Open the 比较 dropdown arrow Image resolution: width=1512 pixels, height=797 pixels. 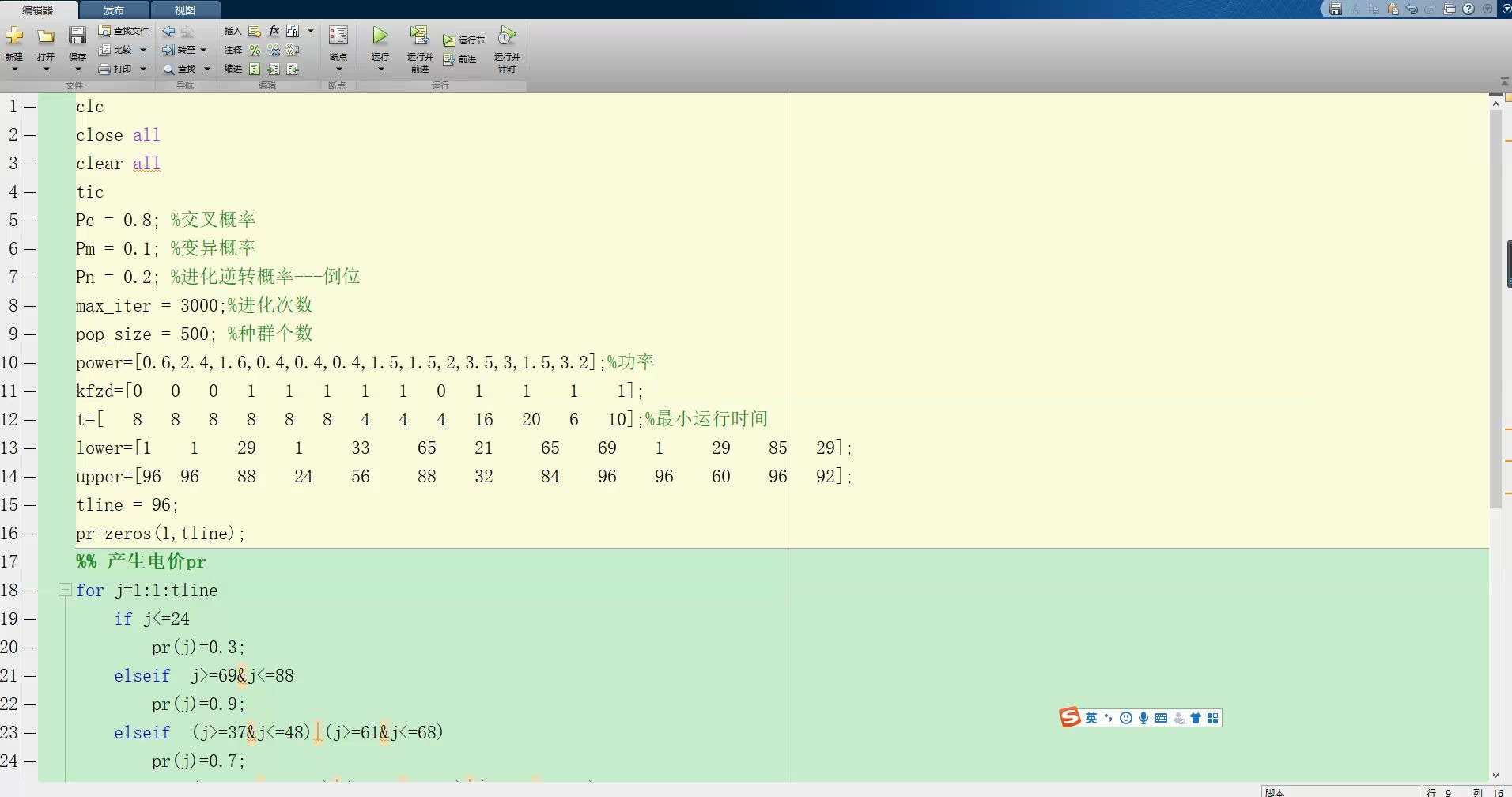143,50
